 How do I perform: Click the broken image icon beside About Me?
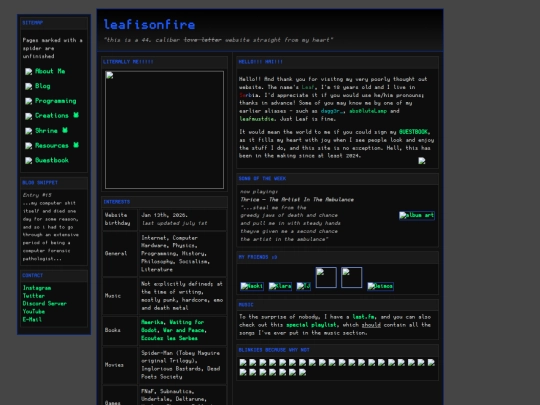click(29, 71)
